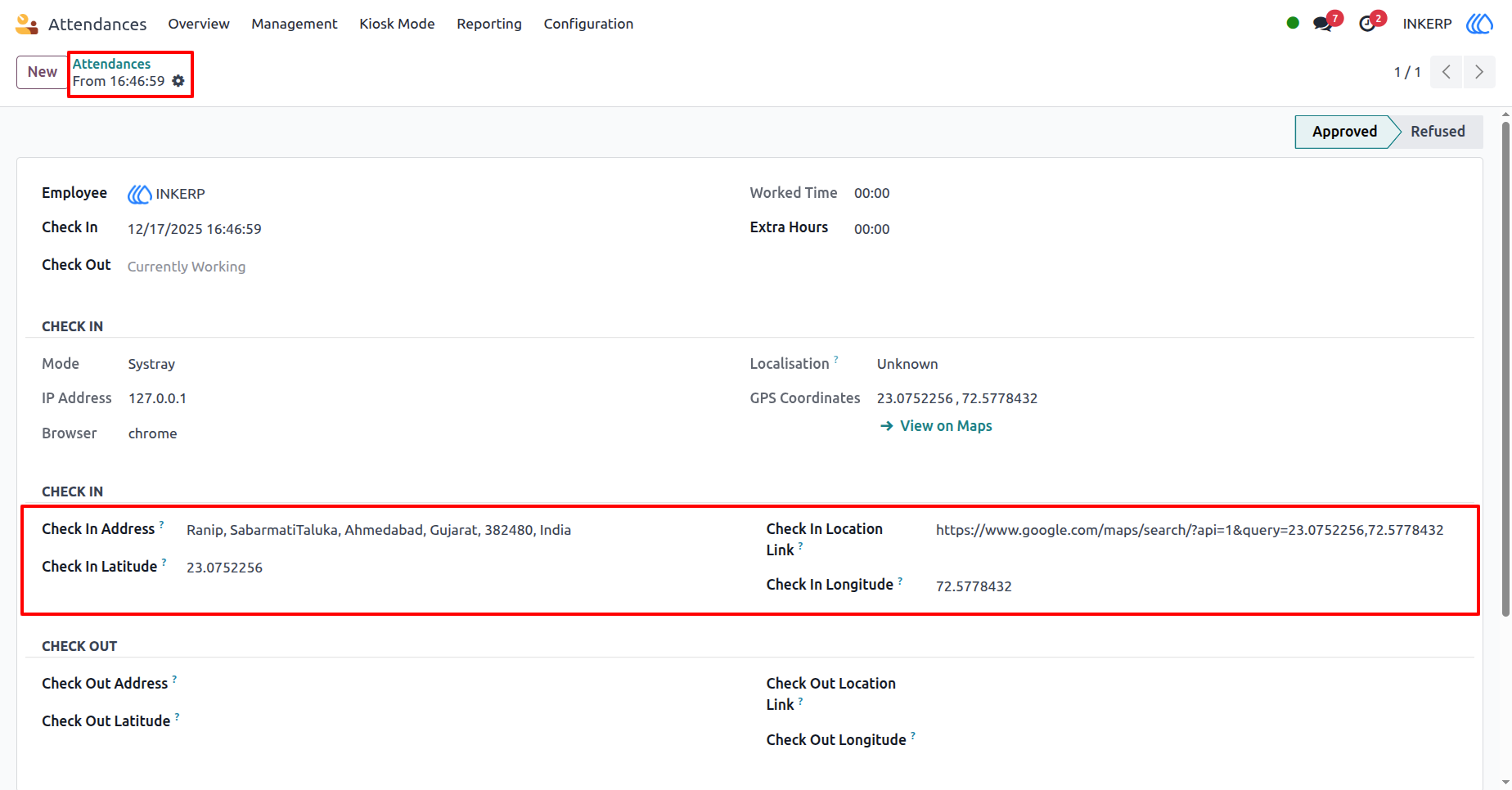Select the Refused status stage
The height and width of the screenshot is (790, 1512).
1438,132
